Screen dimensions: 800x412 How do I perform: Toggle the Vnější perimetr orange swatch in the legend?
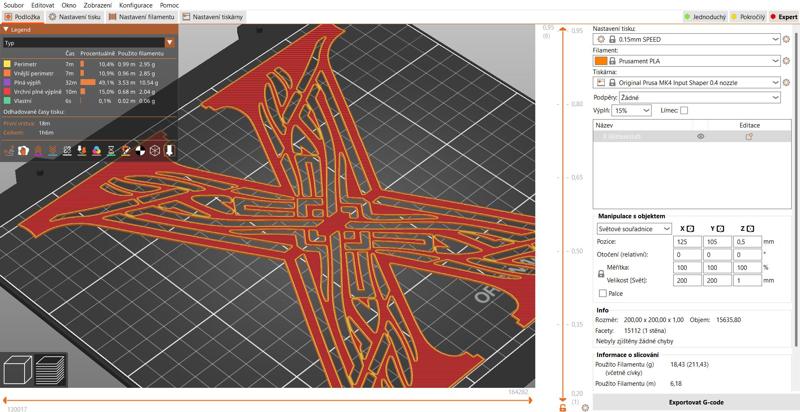pyautogui.click(x=7, y=73)
